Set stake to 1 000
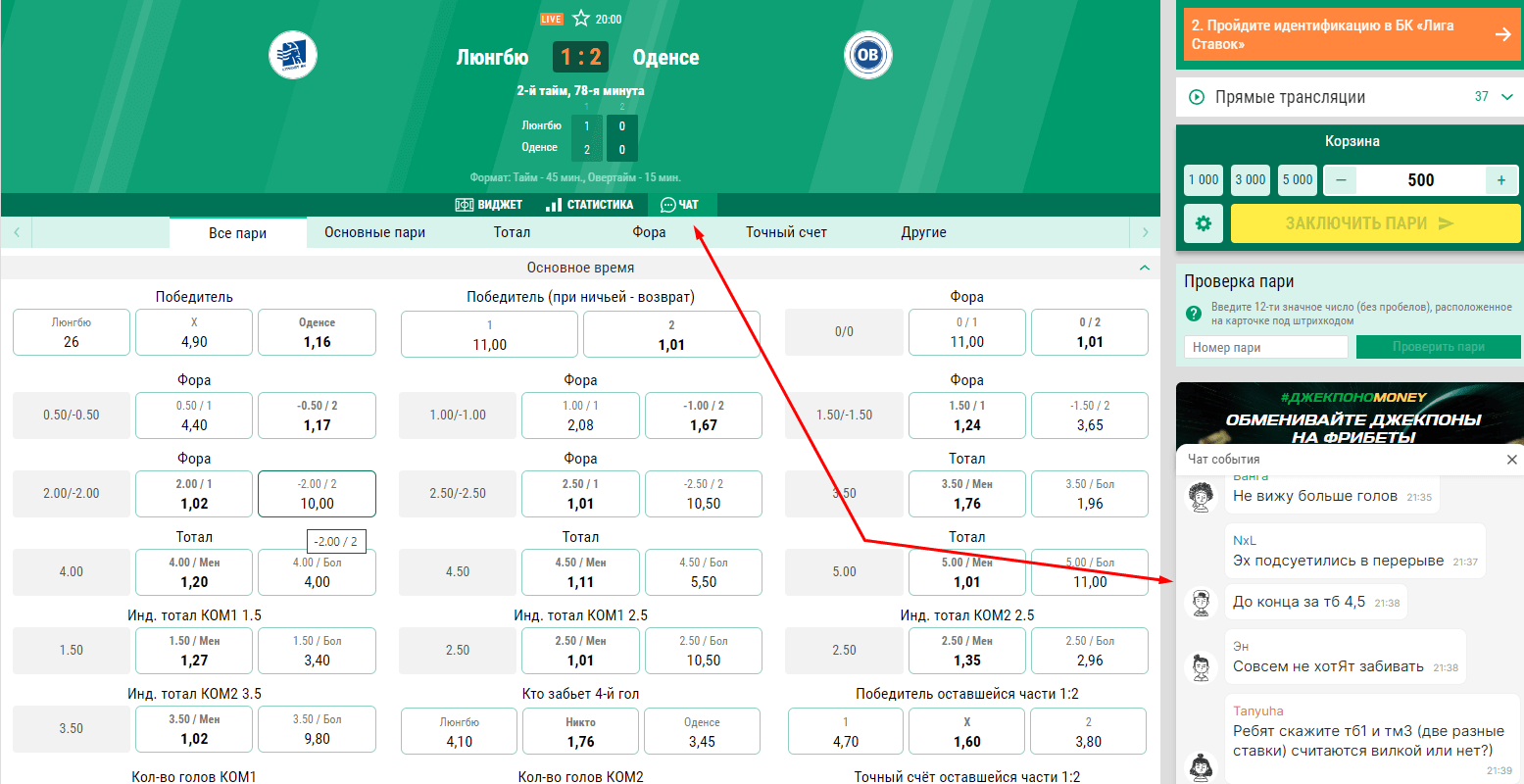 tap(1204, 180)
